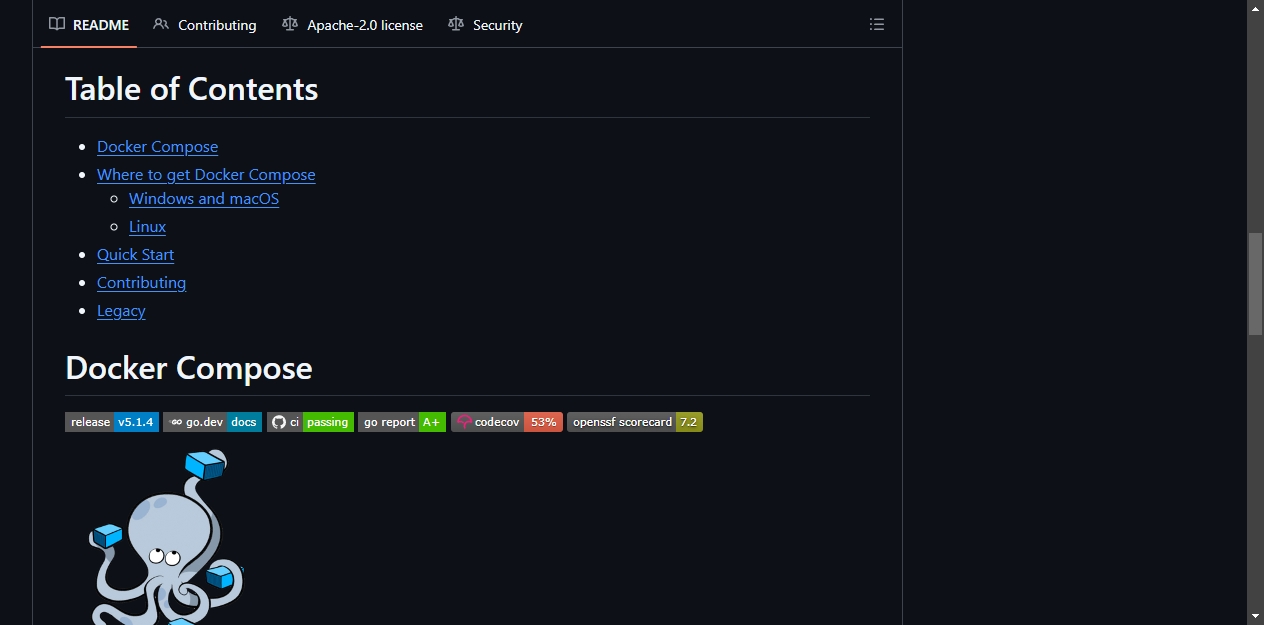Jump to the Linux section link

pyautogui.click(x=147, y=227)
